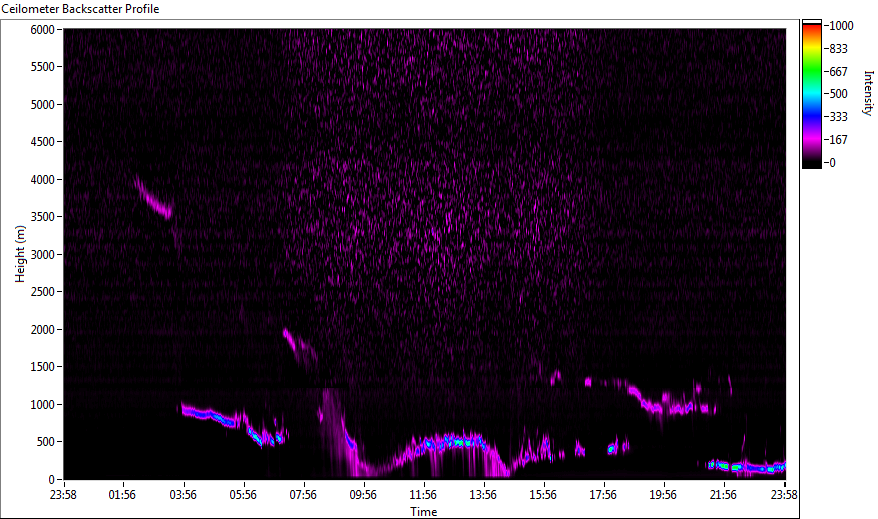878x519 pixels.
Task: Click the 2000 height axis value
Action: pyautogui.click(x=43, y=330)
